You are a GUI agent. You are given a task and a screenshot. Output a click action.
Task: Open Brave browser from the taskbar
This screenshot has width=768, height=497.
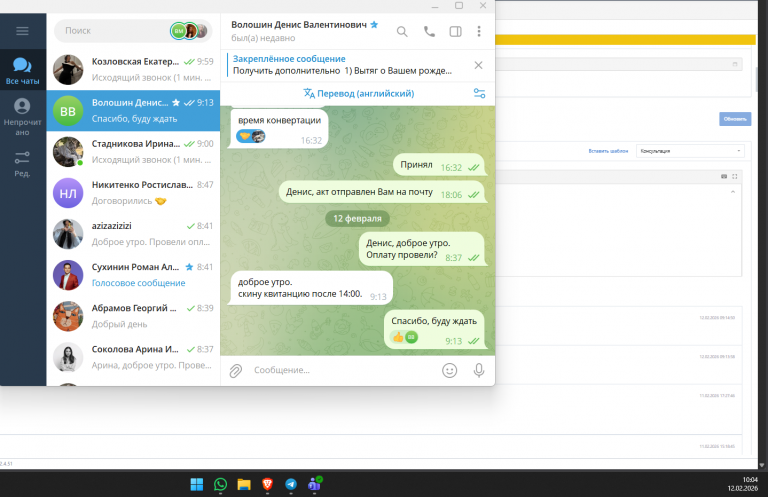pos(267,484)
